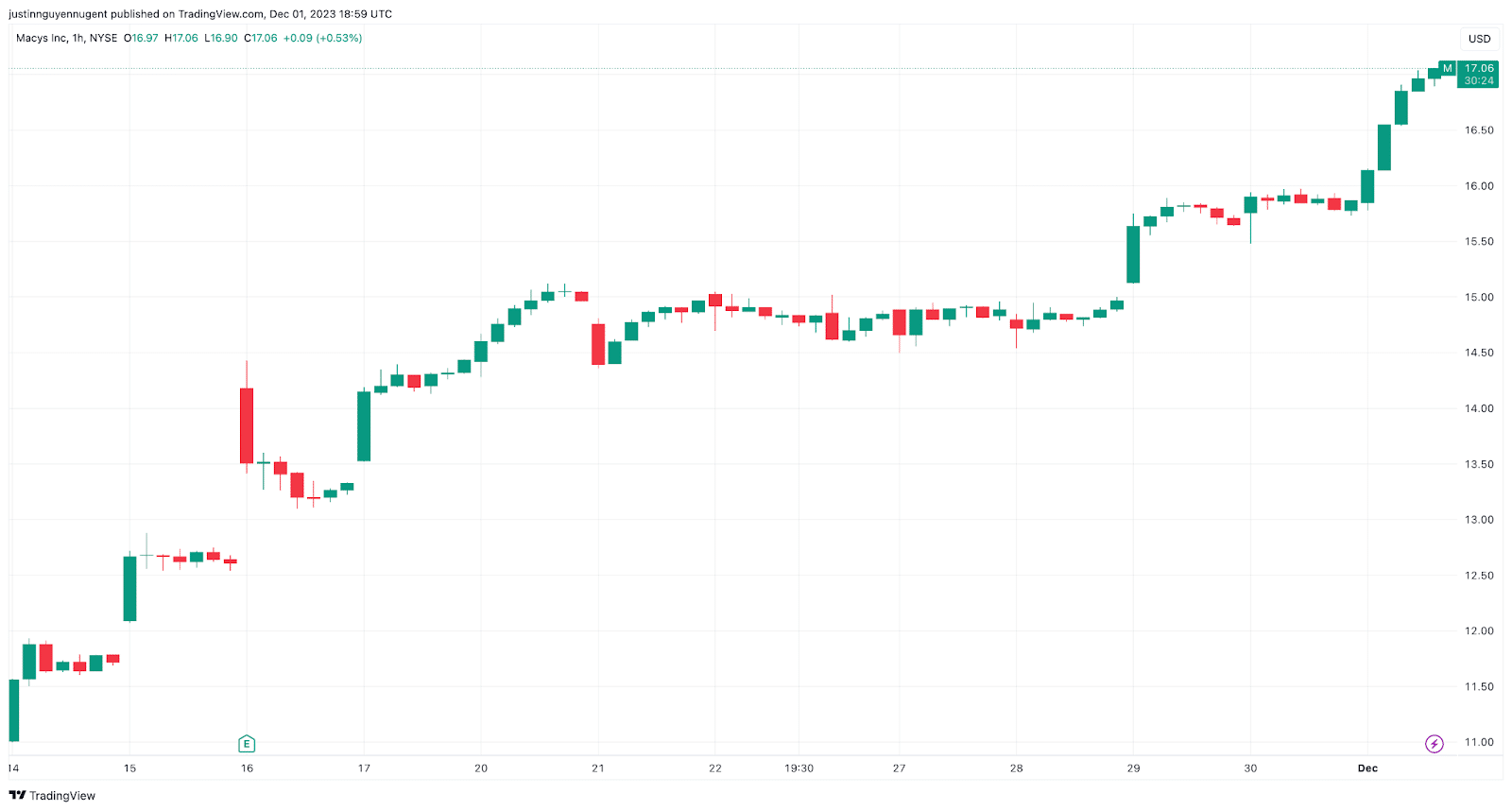Click the 16.00 price axis label
The width and height of the screenshot is (1512, 811).
(x=1479, y=186)
